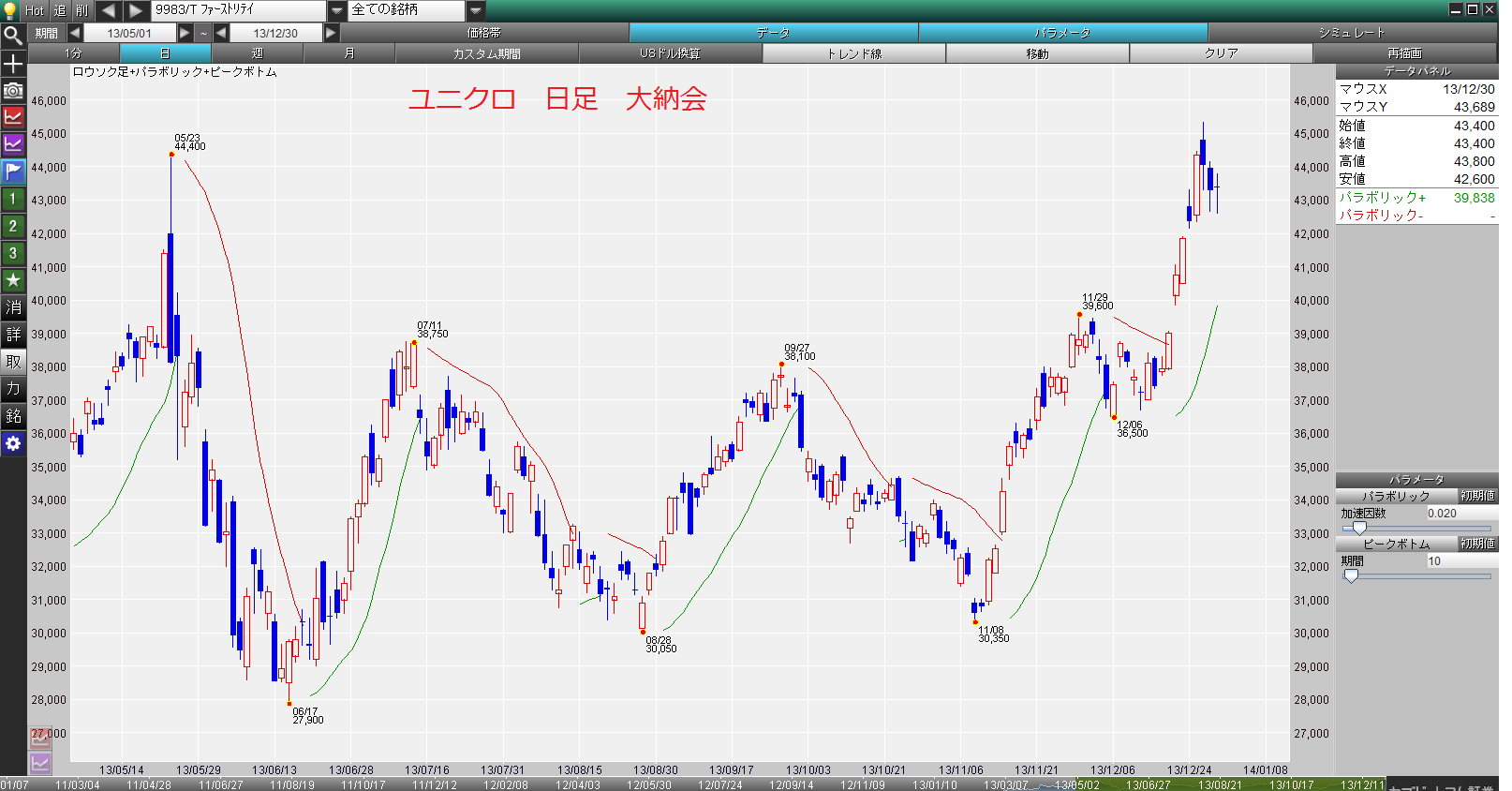Viewport: 1512px width, 791px height.
Task: Select preset 3 green button
Action: click(13, 253)
